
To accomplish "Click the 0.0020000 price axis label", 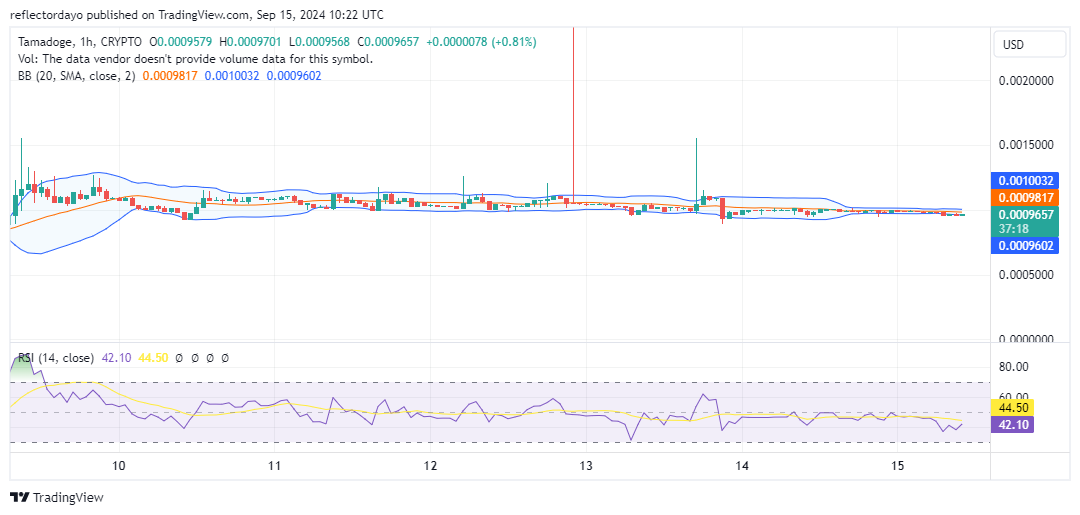I will pyautogui.click(x=1026, y=81).
